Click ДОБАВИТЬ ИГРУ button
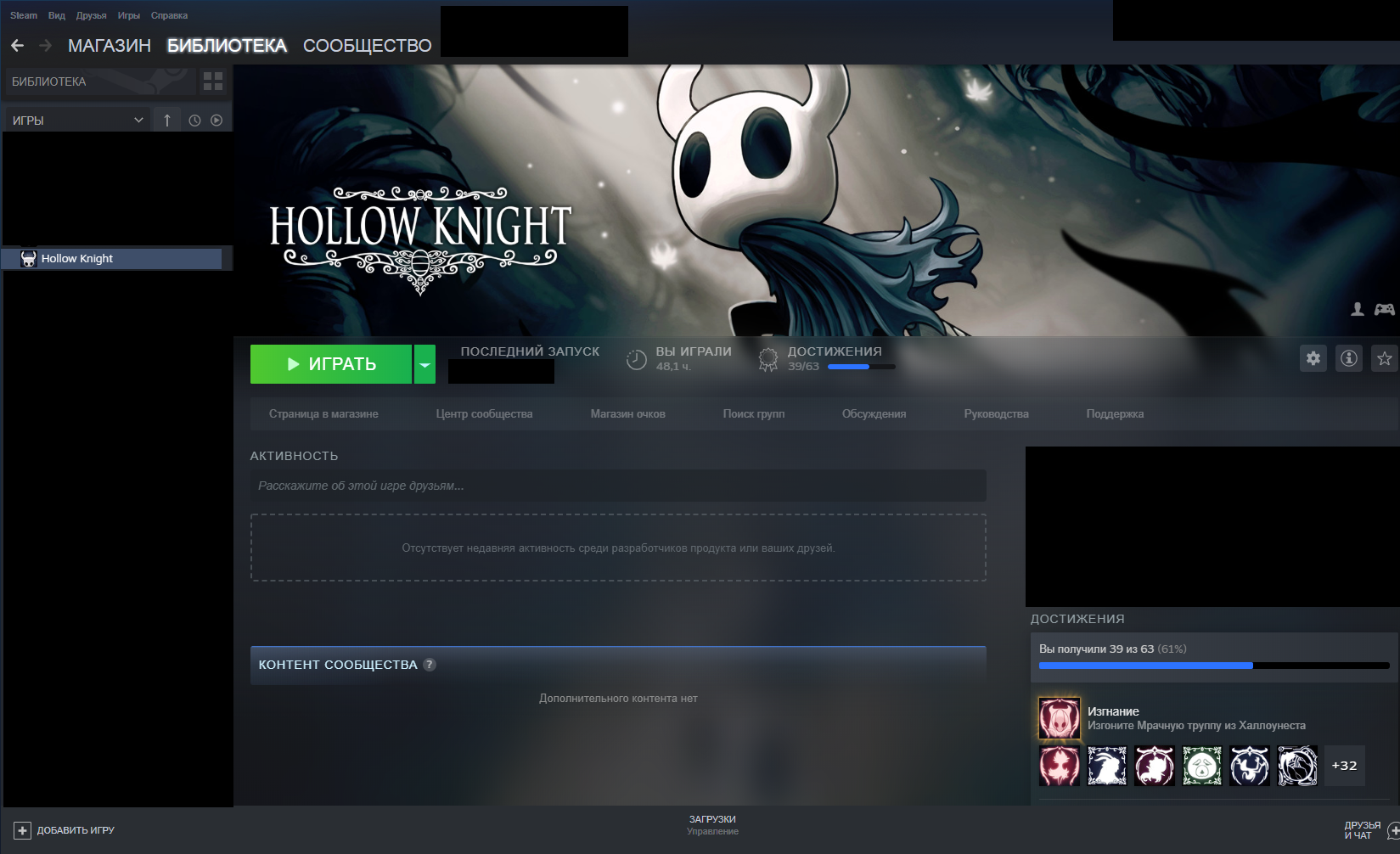The width and height of the screenshot is (1400, 854). tap(65, 830)
